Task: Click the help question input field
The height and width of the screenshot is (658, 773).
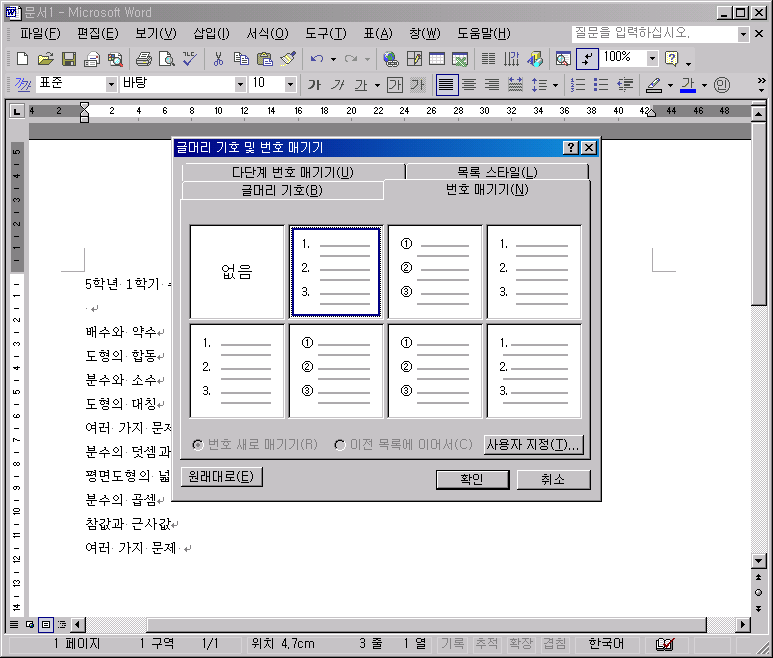Action: pos(653,34)
